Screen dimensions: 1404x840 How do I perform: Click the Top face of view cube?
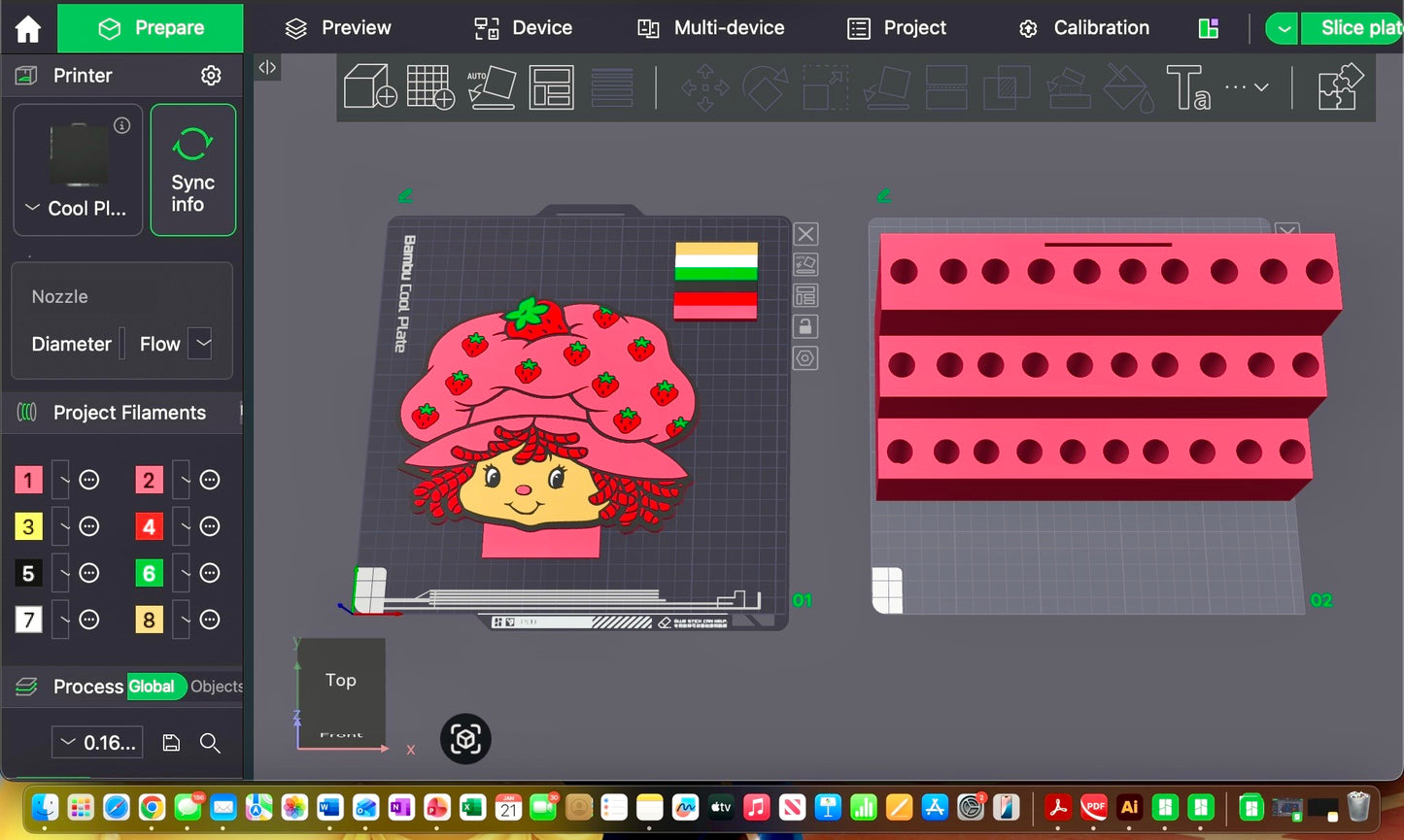click(x=341, y=681)
